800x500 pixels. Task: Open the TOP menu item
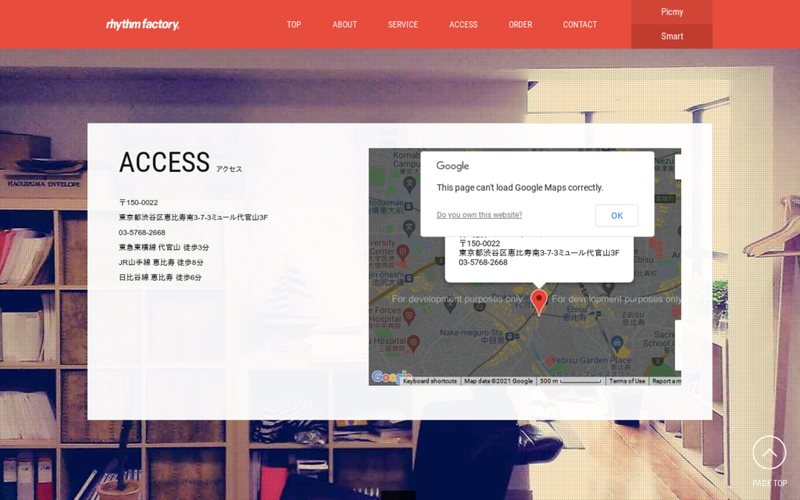(293, 24)
